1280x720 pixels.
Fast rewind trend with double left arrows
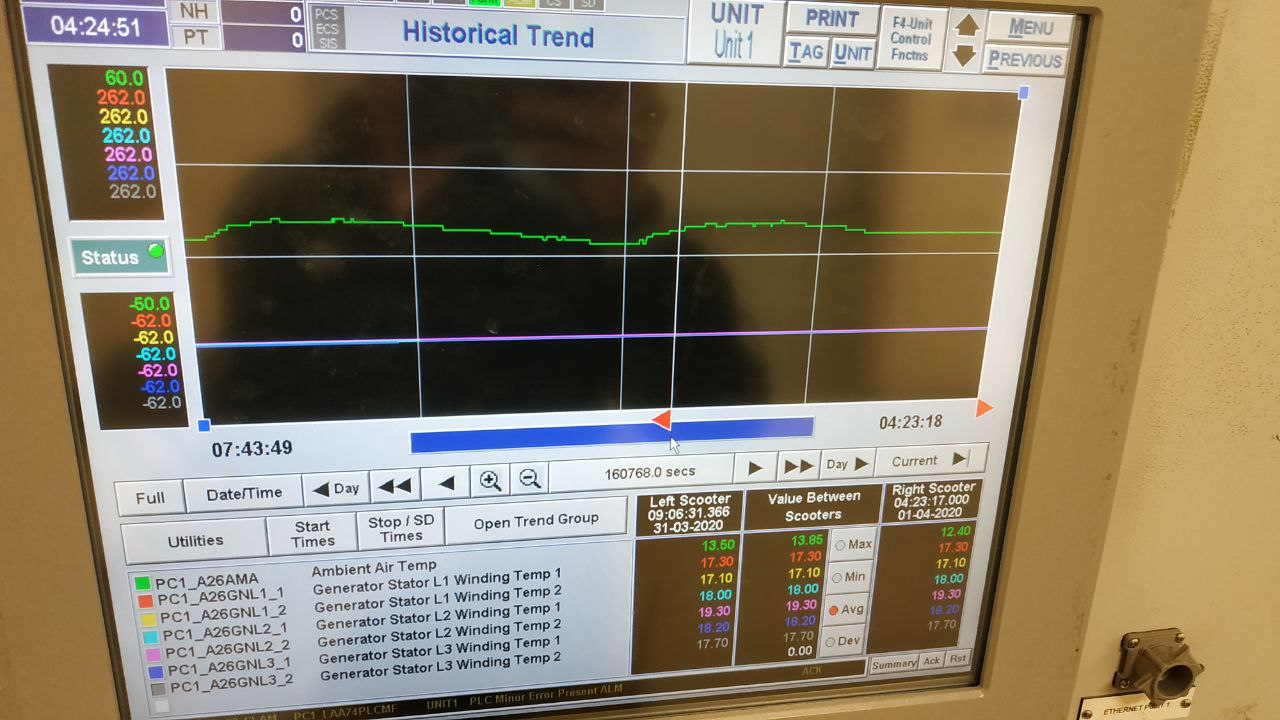tap(395, 486)
